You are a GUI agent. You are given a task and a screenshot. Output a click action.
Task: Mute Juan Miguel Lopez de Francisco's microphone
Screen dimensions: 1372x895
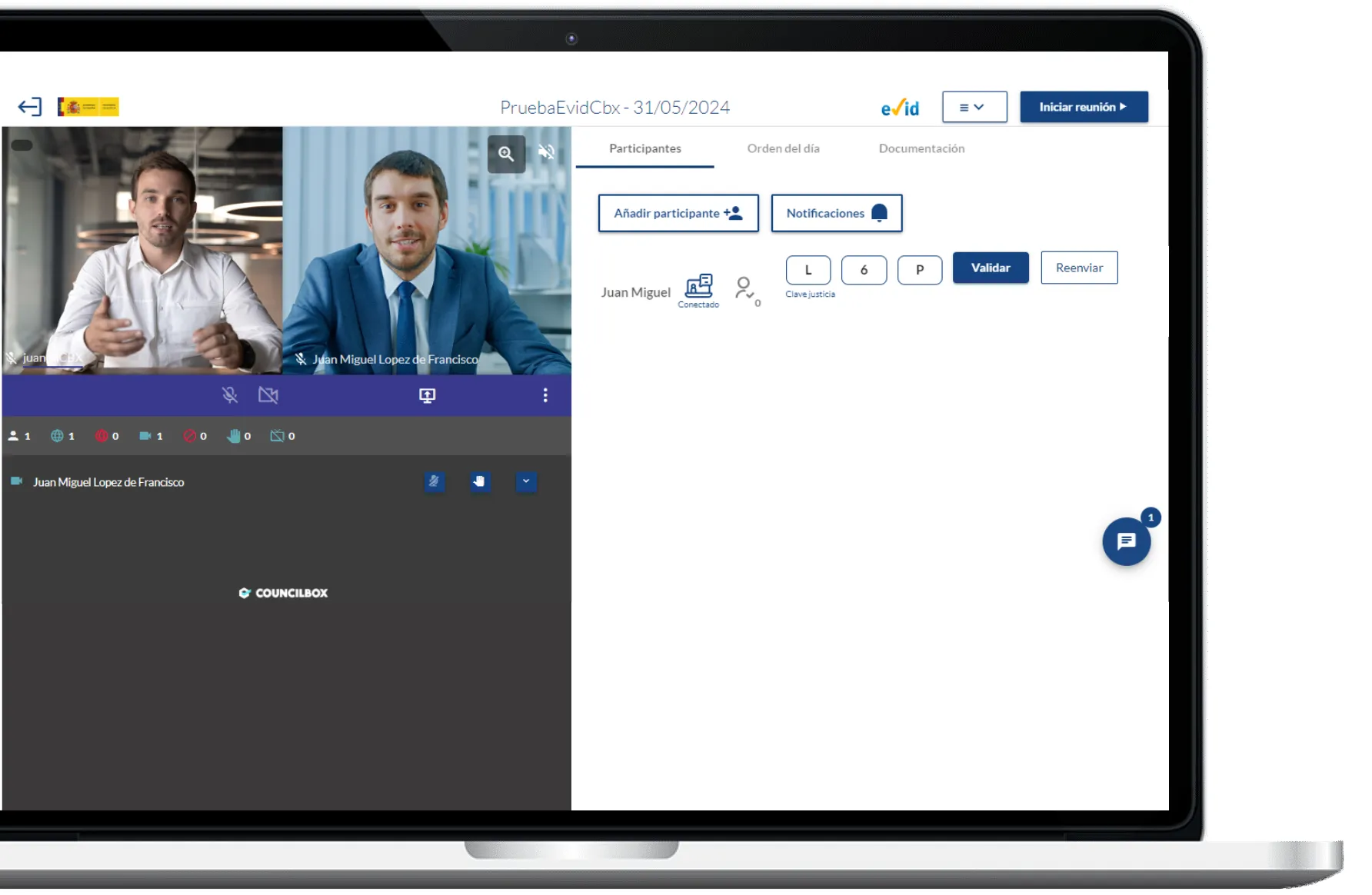click(x=435, y=482)
